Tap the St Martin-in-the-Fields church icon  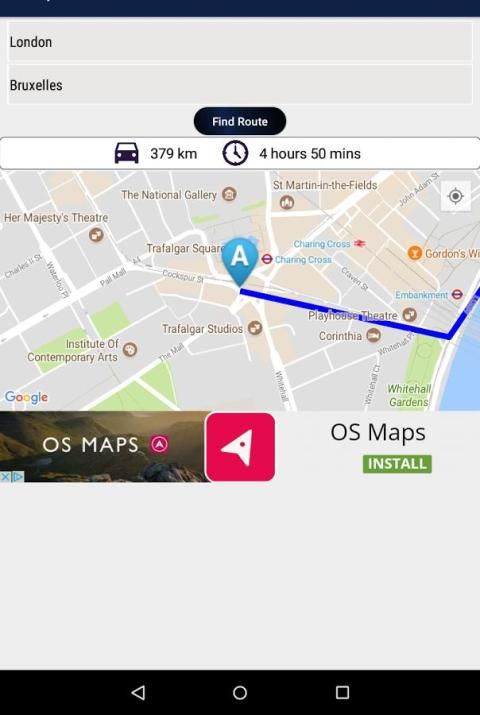point(286,202)
